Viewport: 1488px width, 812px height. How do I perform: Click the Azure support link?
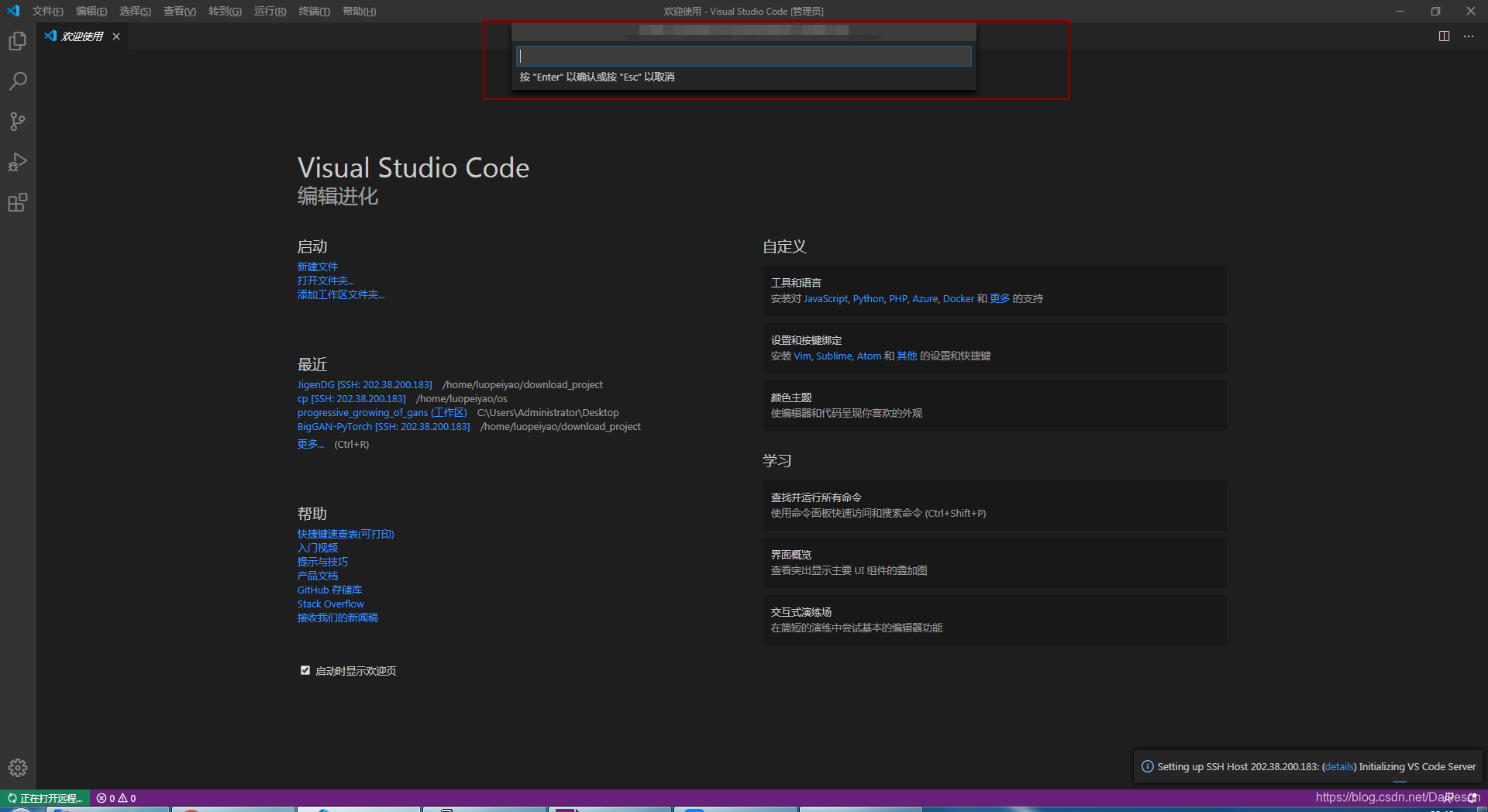tap(925, 298)
